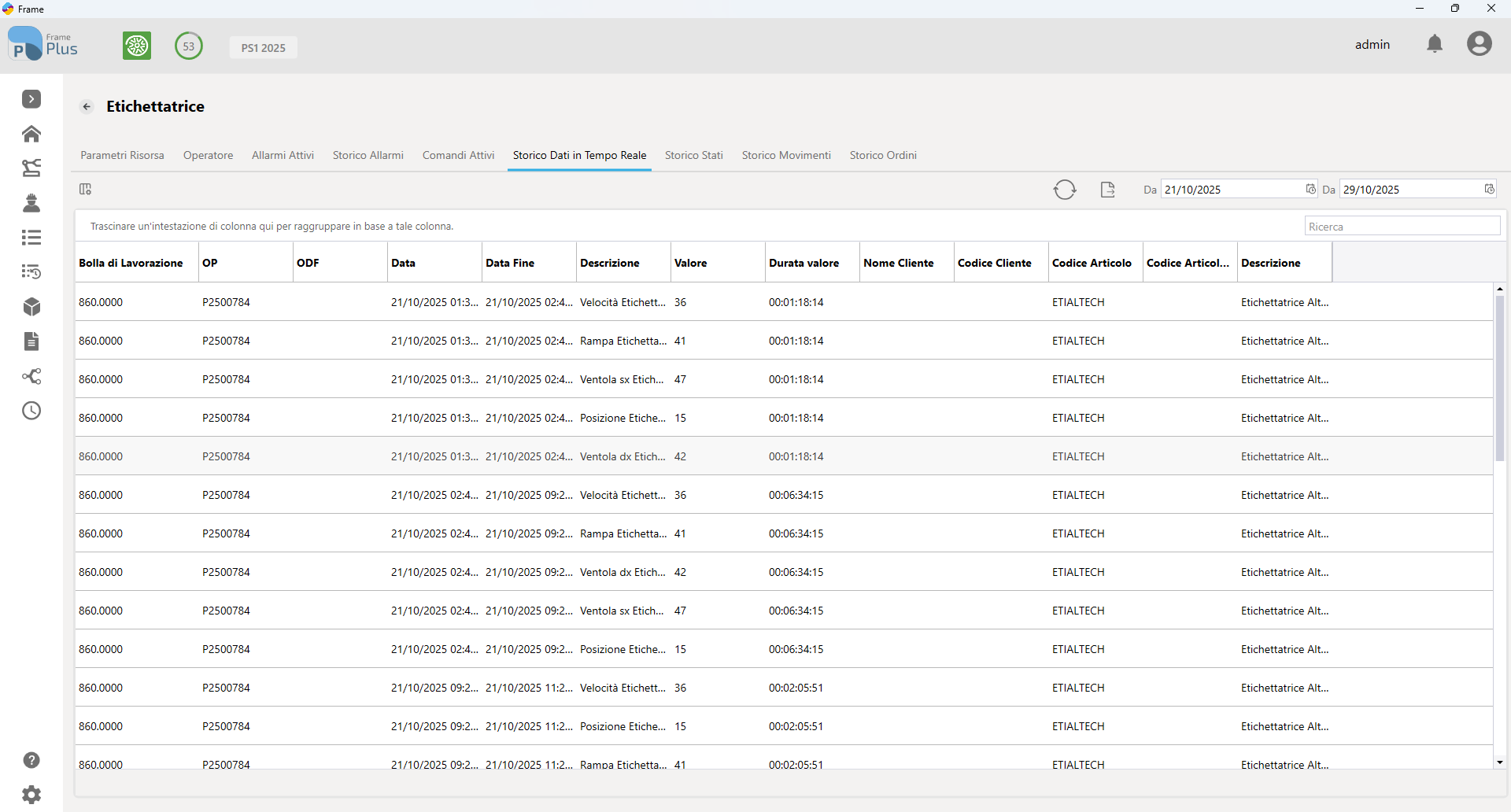Viewport: 1511px width, 812px height.
Task: Sort by the Durata valore column header
Action: [812, 263]
